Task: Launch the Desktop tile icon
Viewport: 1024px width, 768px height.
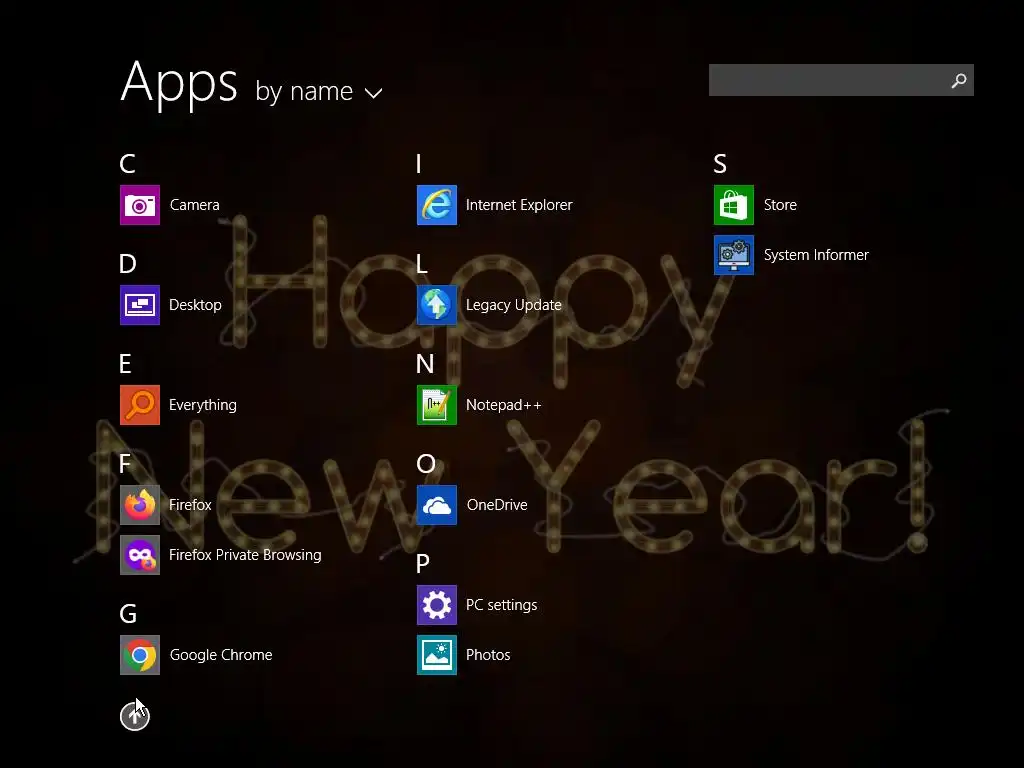Action: click(x=140, y=304)
